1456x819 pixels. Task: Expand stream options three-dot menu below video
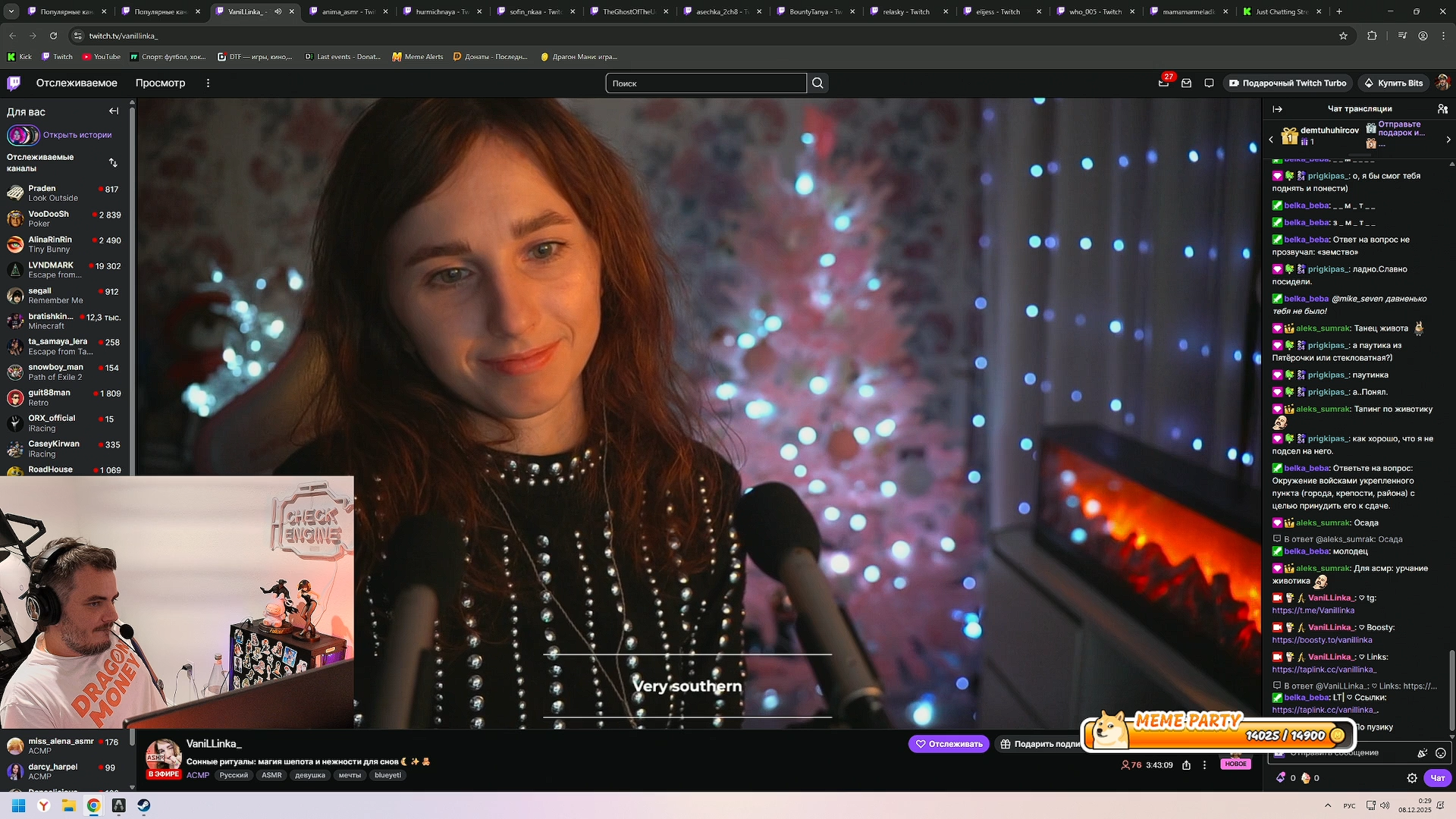(1204, 765)
